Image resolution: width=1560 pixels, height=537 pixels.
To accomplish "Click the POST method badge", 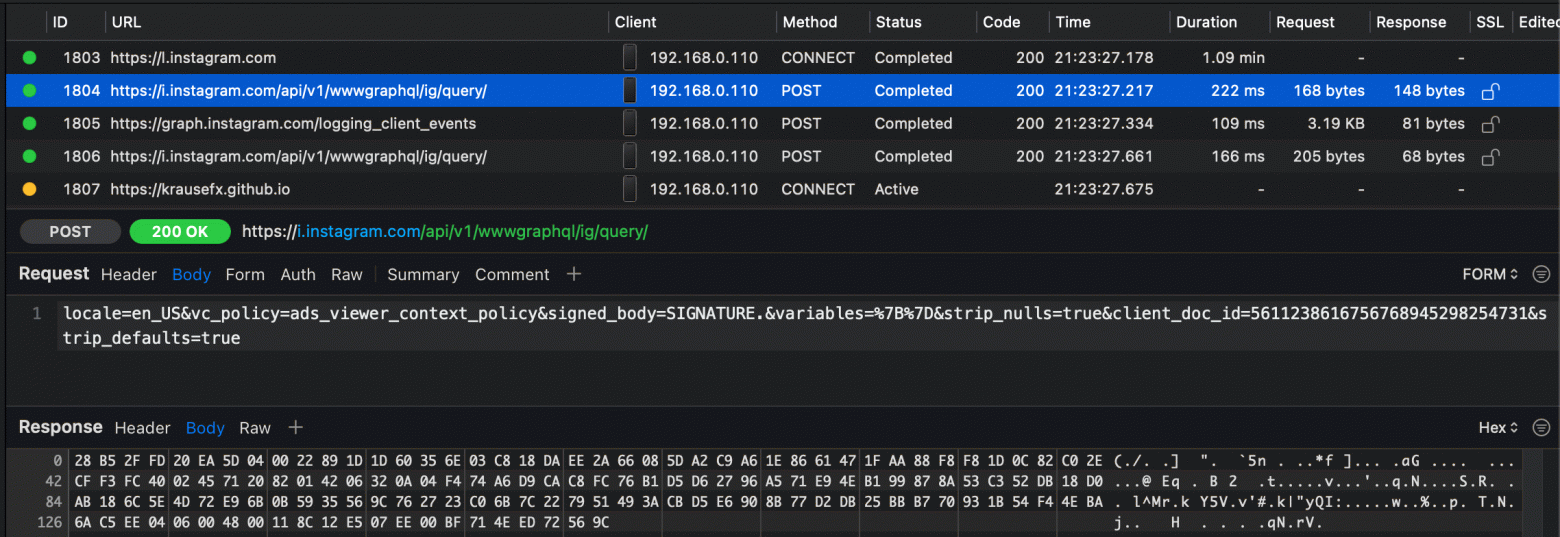I will pyautogui.click(x=70, y=232).
